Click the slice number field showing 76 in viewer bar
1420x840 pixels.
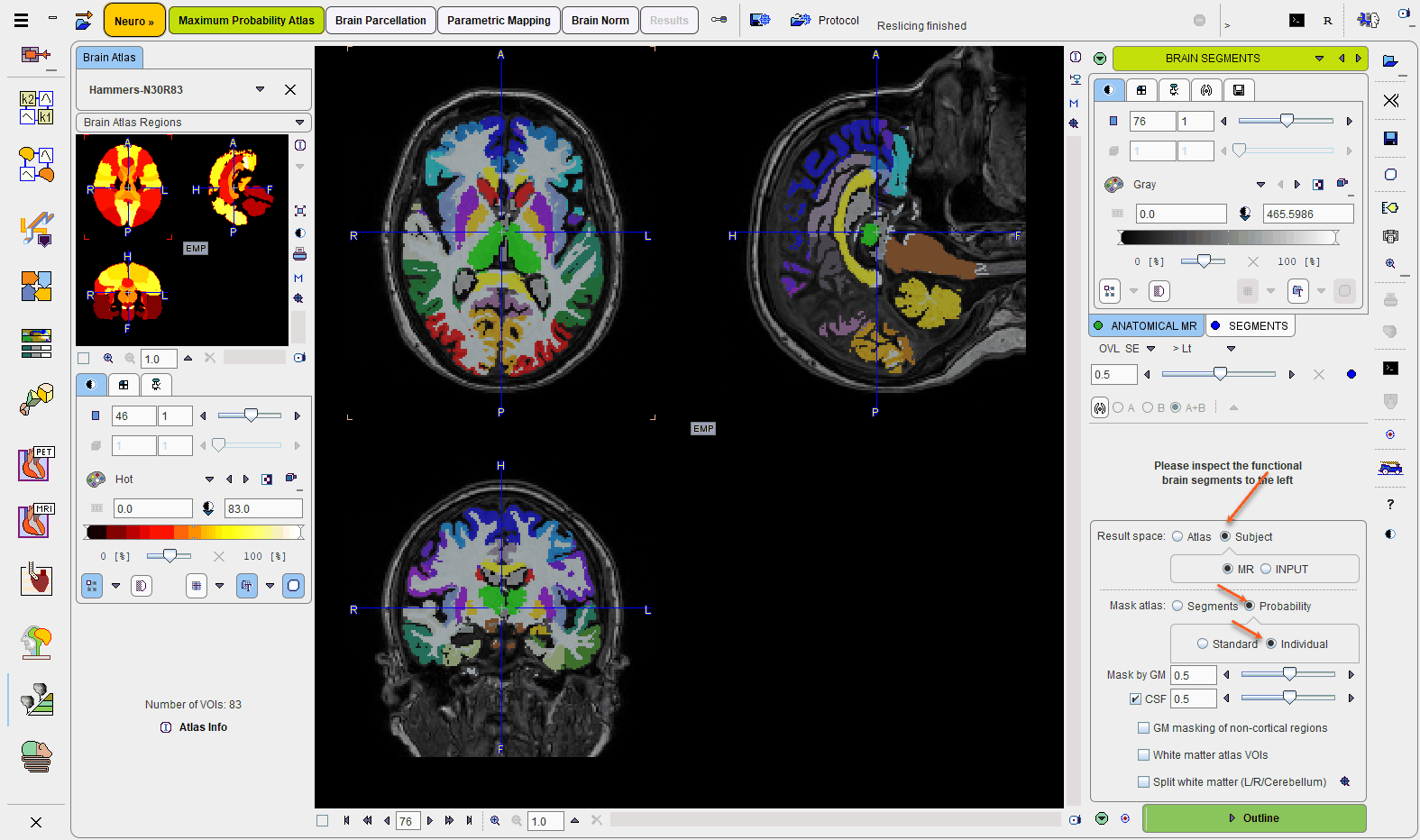(408, 821)
